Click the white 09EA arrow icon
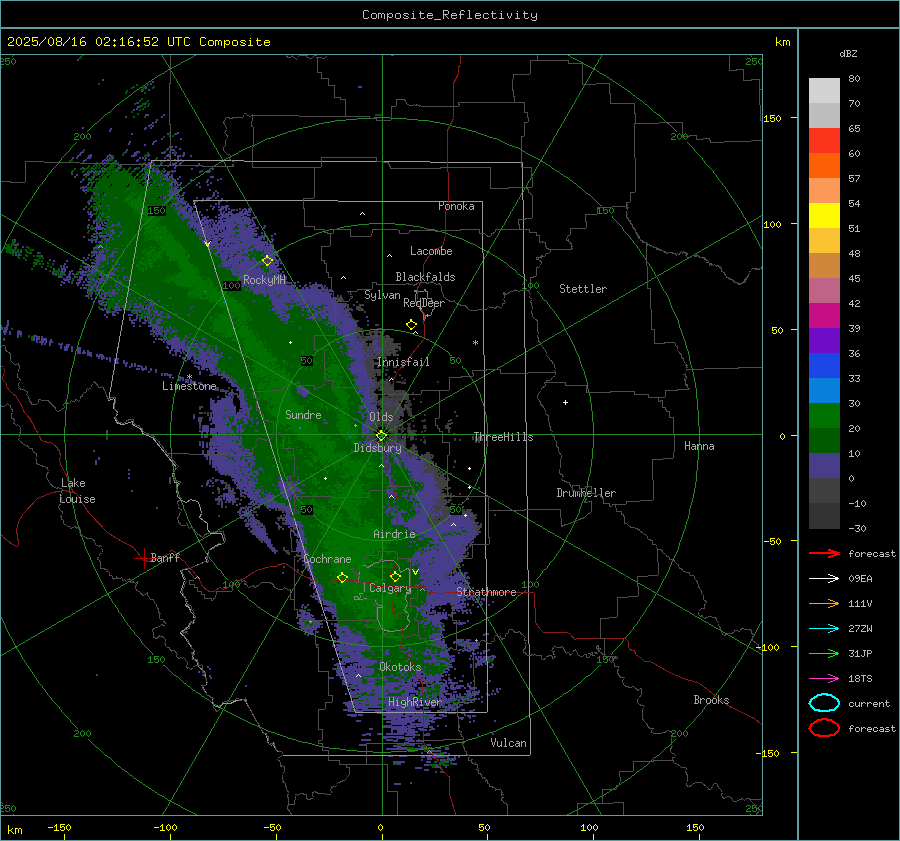This screenshot has width=900, height=841. click(x=824, y=579)
